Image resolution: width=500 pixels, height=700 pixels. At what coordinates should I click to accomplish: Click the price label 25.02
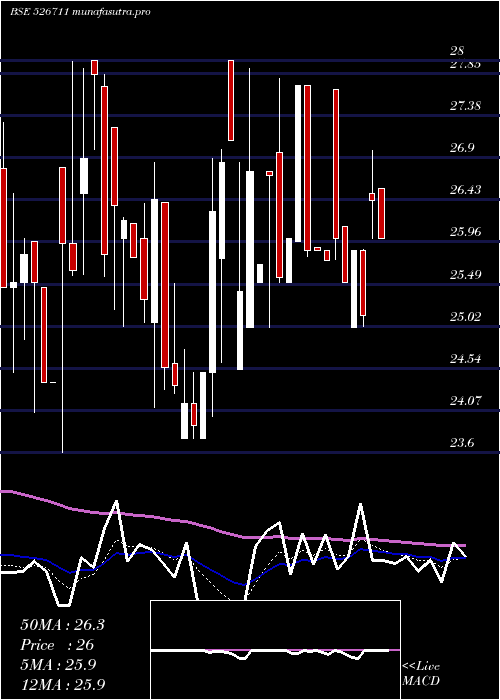pyautogui.click(x=465, y=317)
